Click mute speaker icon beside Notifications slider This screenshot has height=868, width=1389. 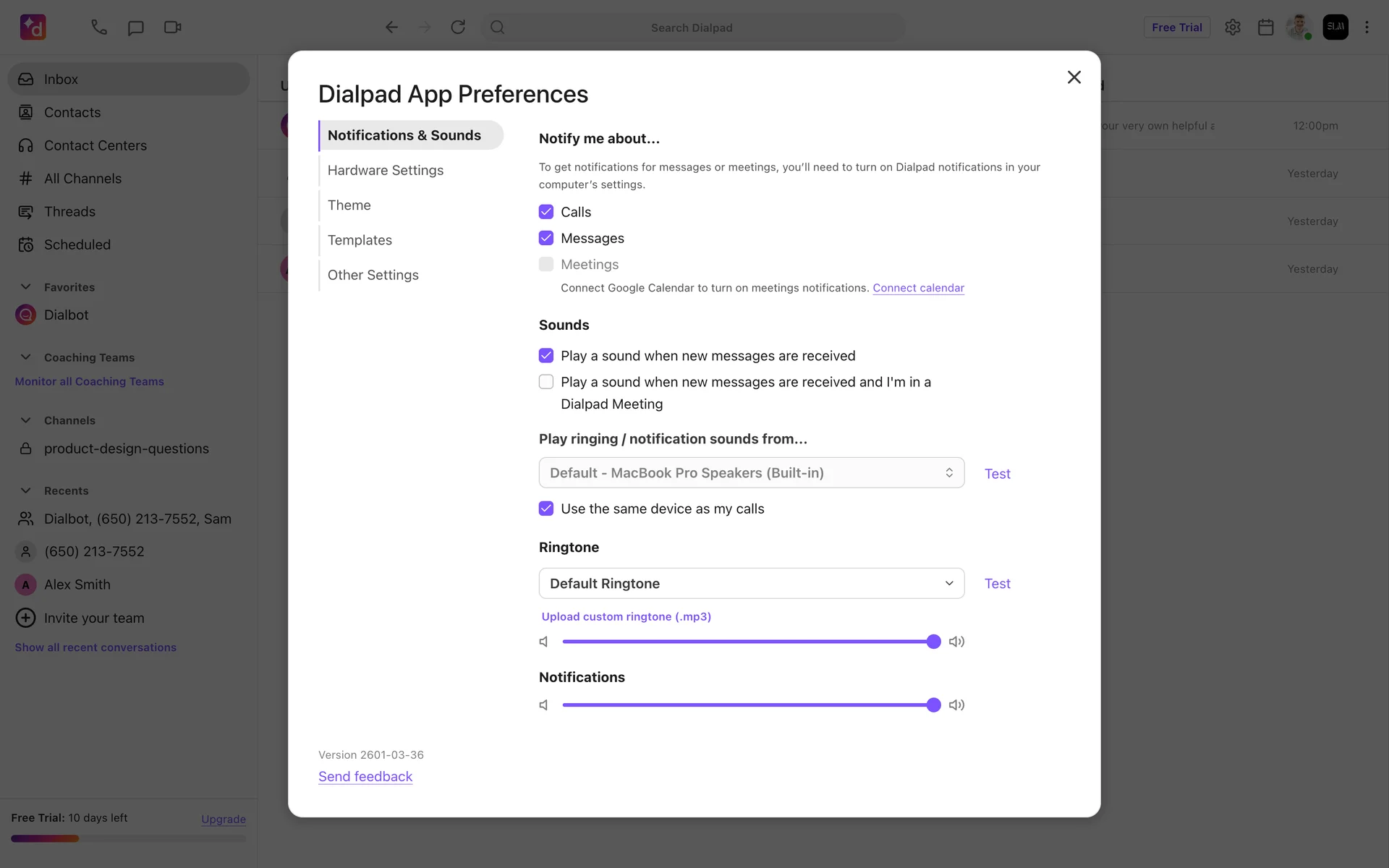pos(544,705)
